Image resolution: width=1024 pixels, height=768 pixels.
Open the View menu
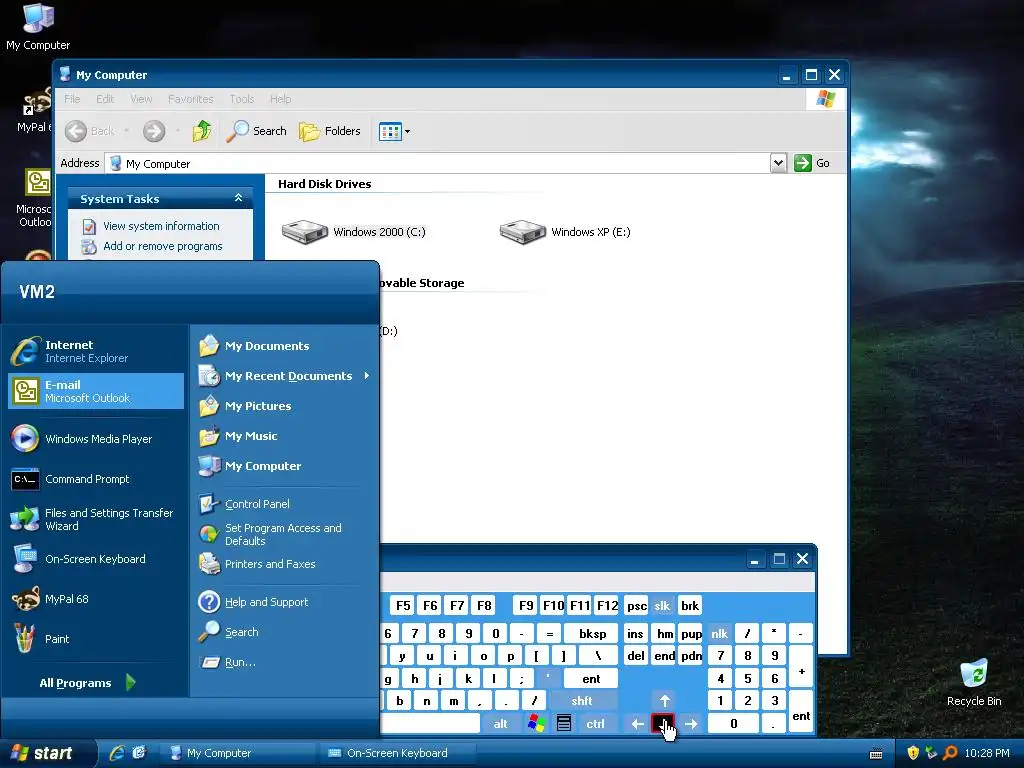click(141, 99)
